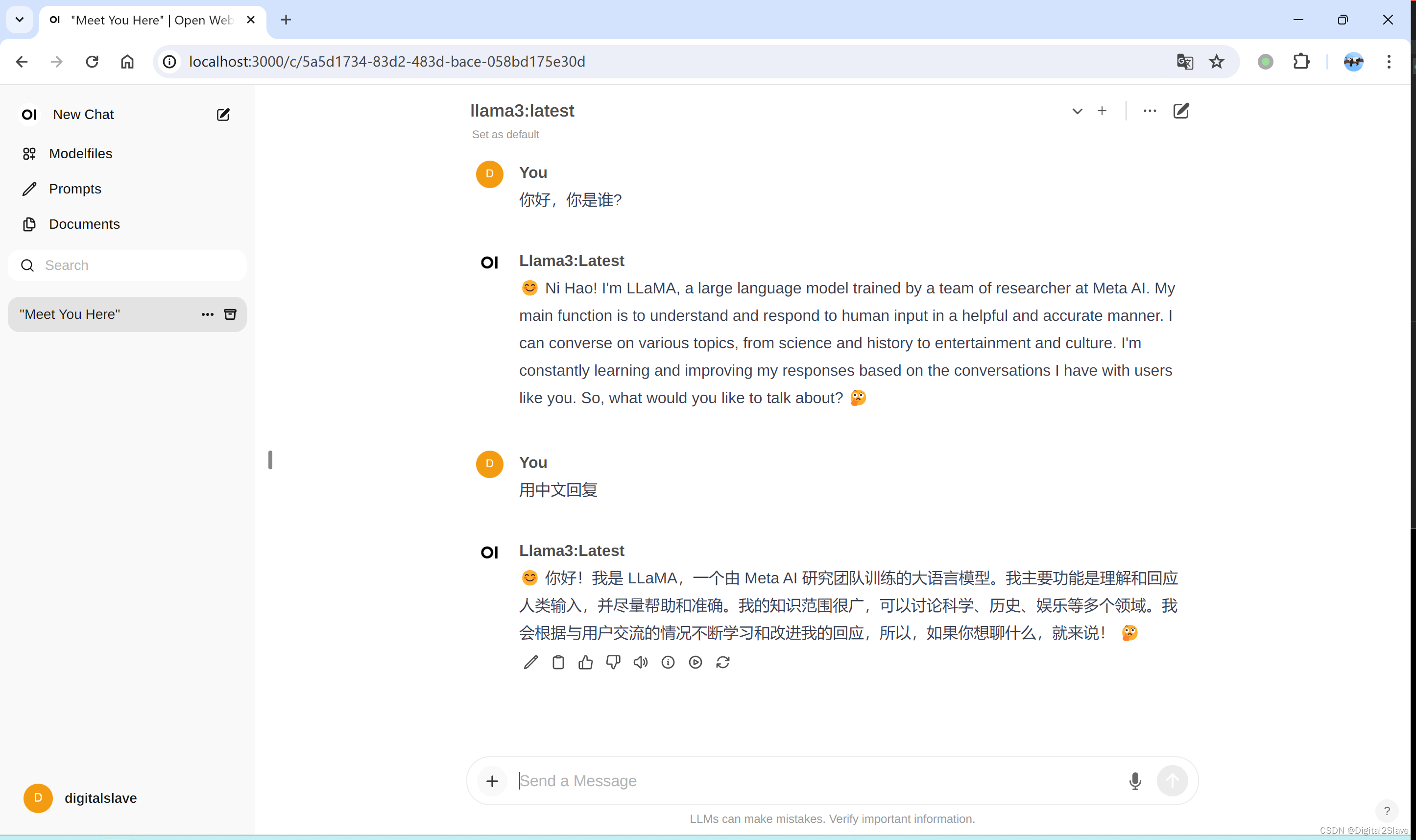Click the microphone voice input icon
Screen dimensions: 1416x840
tap(1135, 781)
